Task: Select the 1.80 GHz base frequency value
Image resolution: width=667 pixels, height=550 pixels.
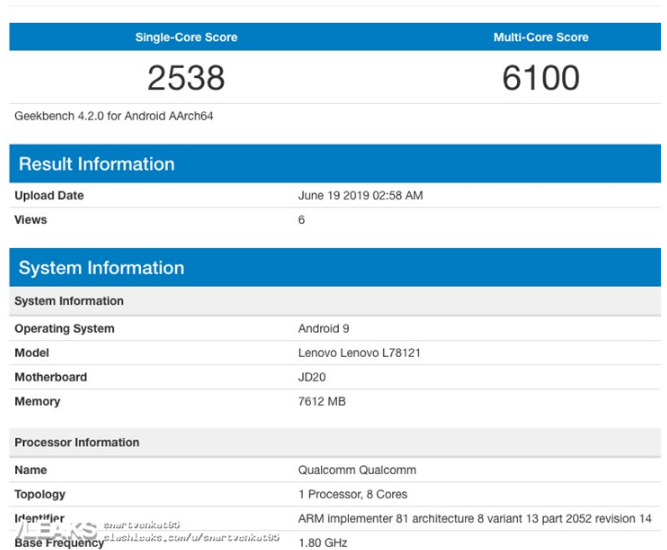Action: pos(323,543)
